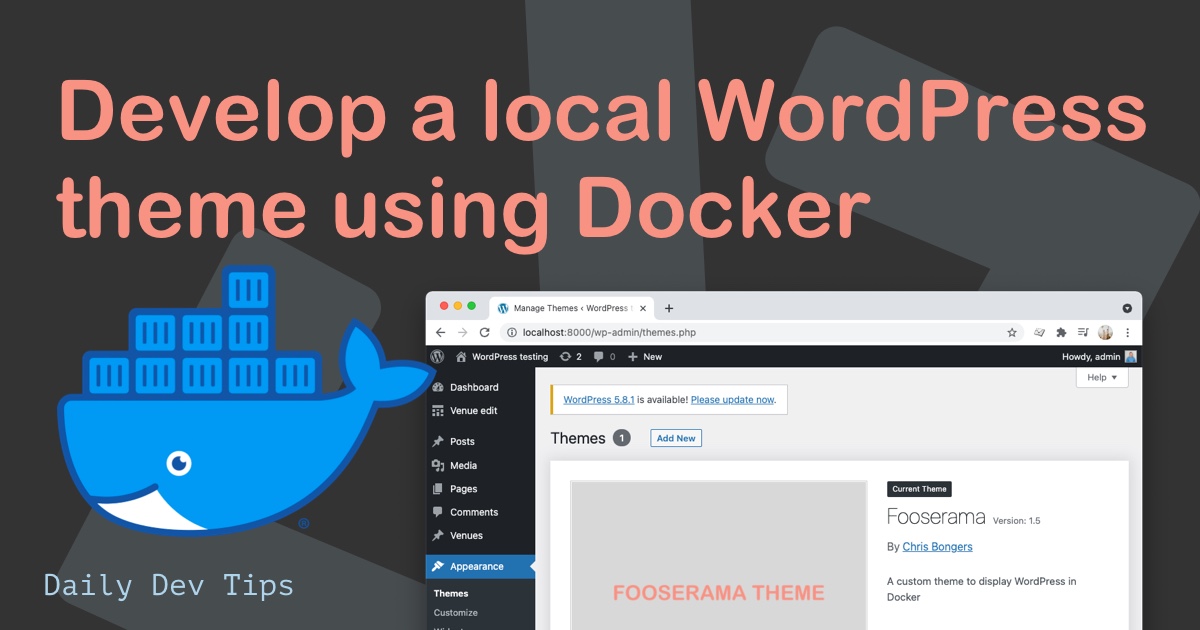Click the browser reload icon
1200x630 pixels.
coord(485,332)
